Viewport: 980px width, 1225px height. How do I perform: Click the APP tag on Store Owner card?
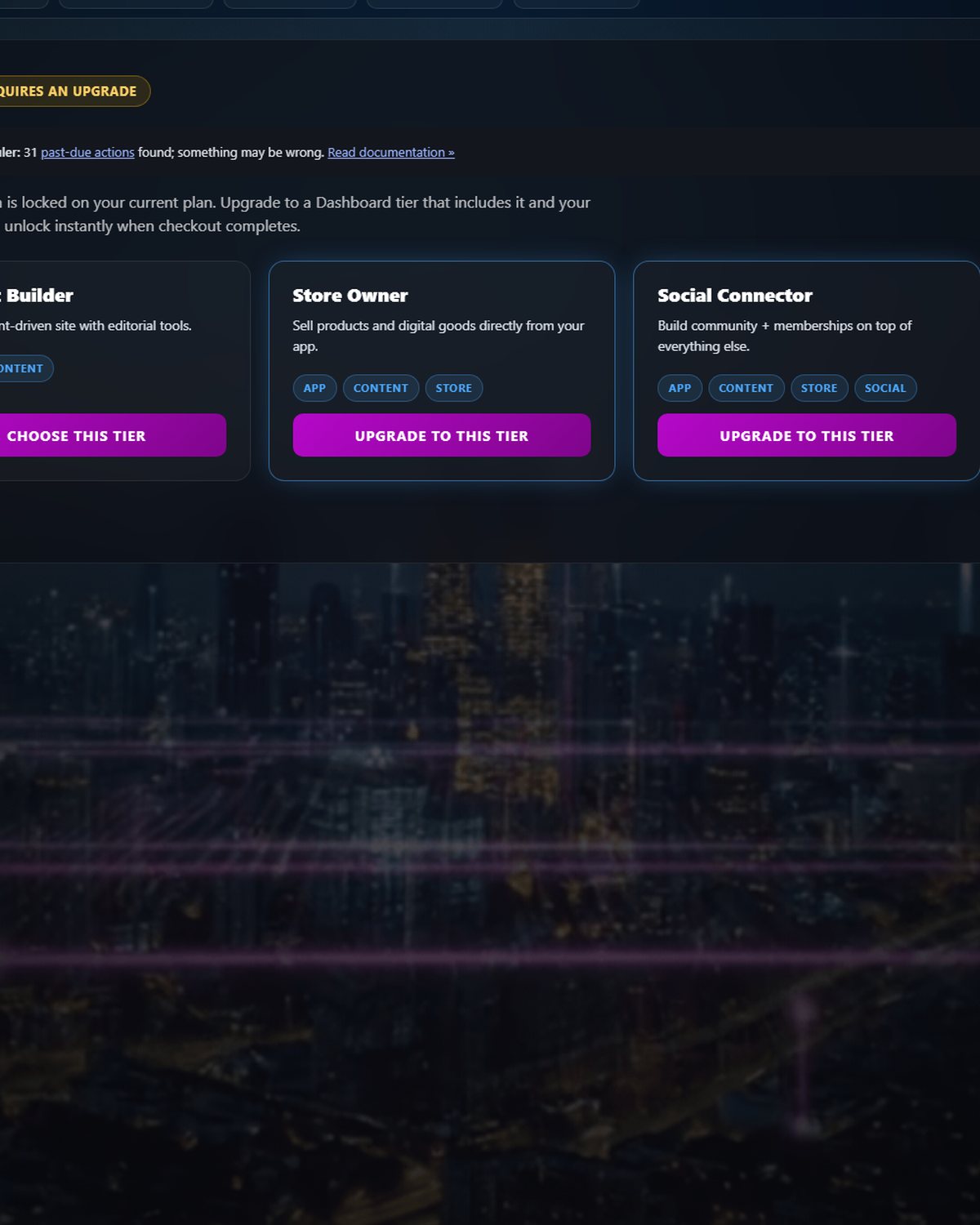tap(314, 388)
